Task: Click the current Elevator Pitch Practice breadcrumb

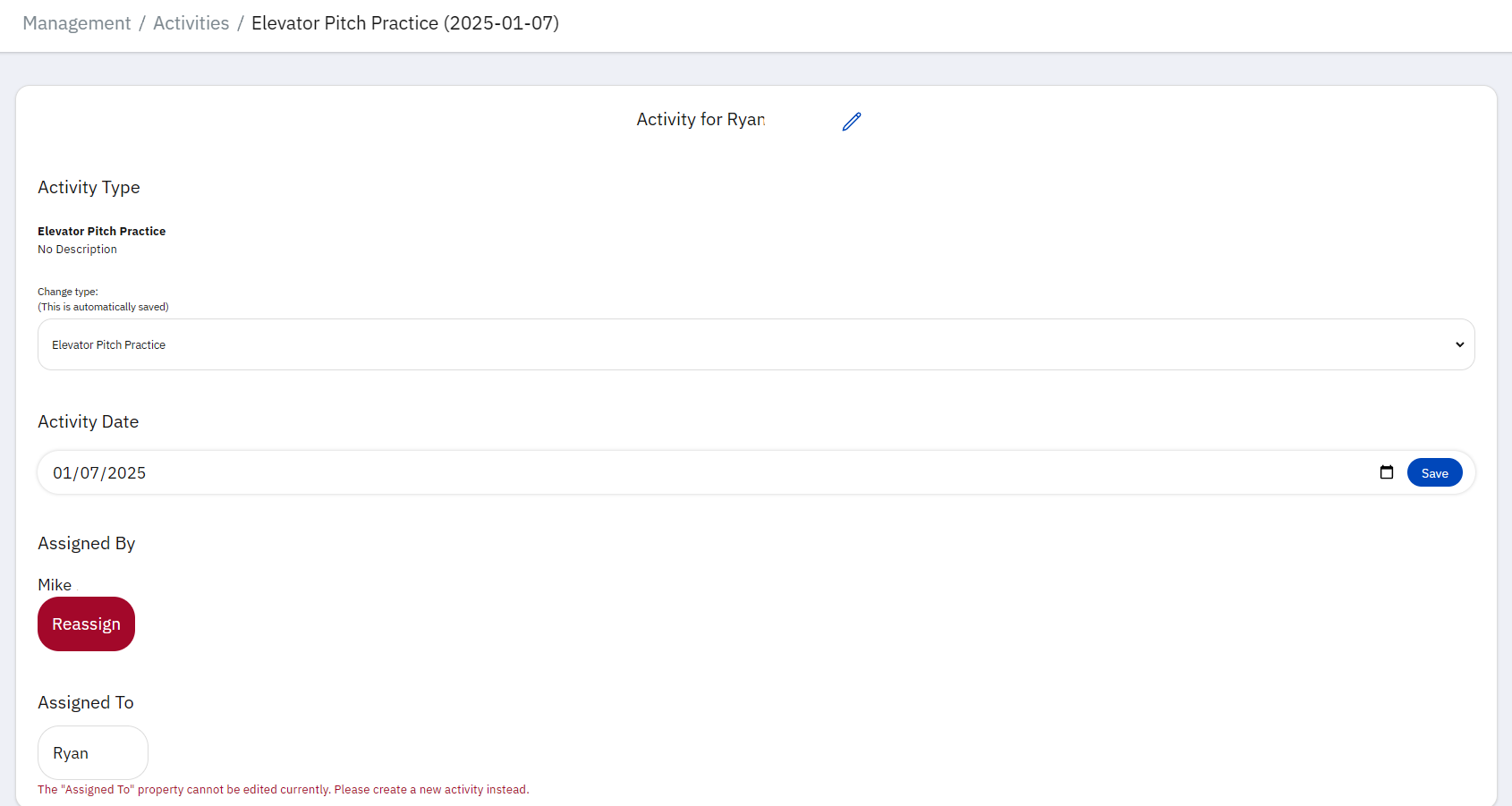Action: point(404,23)
